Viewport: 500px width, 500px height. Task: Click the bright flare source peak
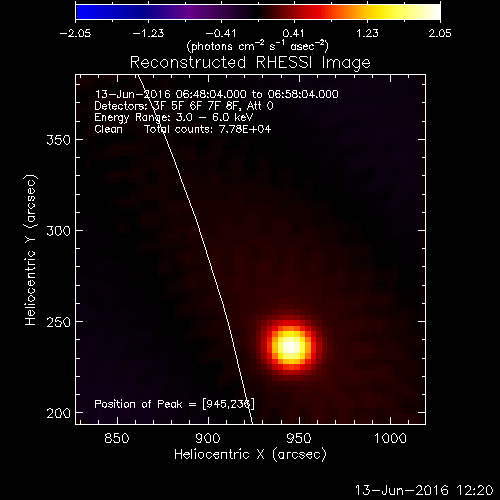point(291,347)
